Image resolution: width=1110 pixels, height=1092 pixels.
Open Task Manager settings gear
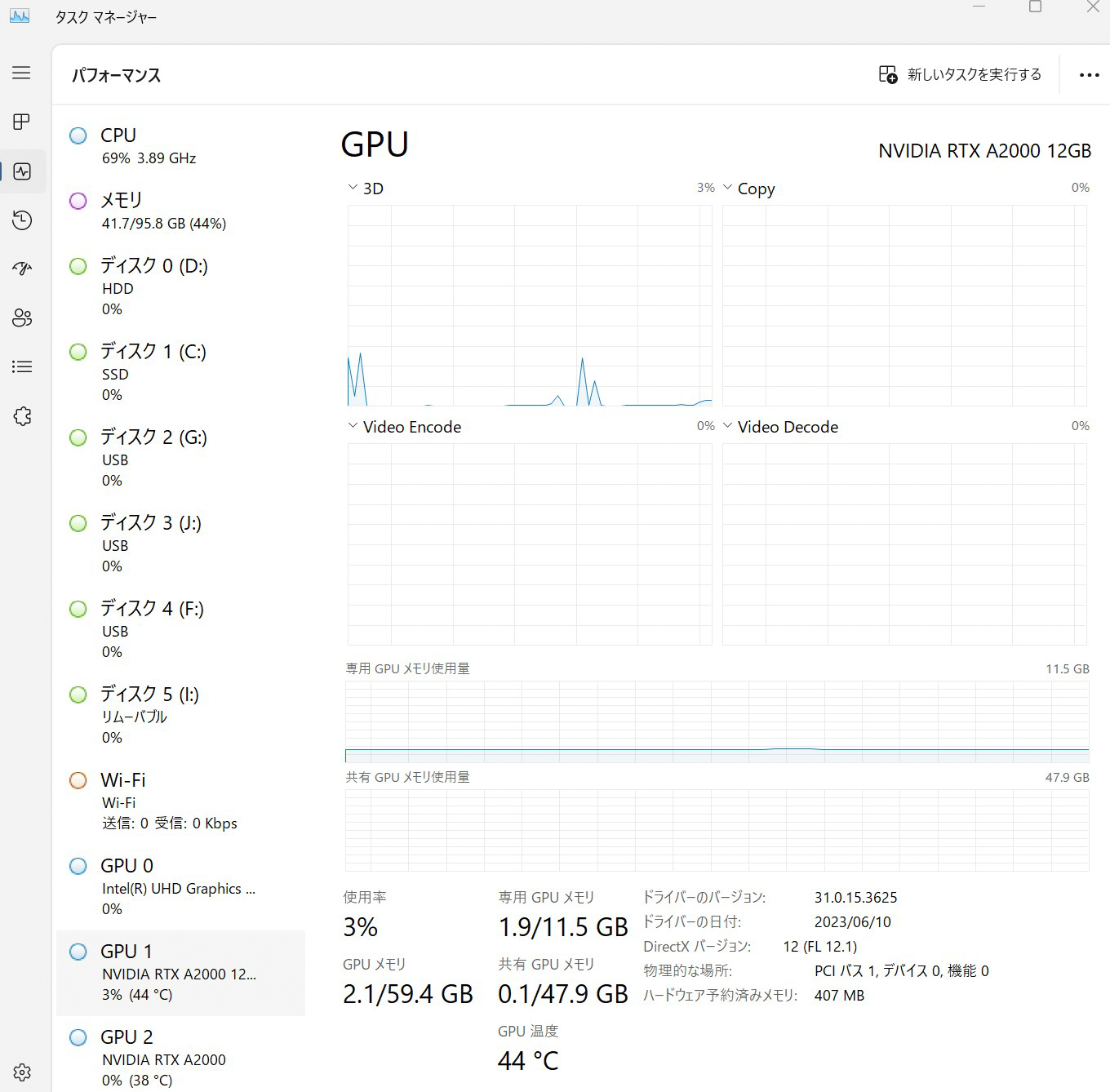tap(22, 1072)
